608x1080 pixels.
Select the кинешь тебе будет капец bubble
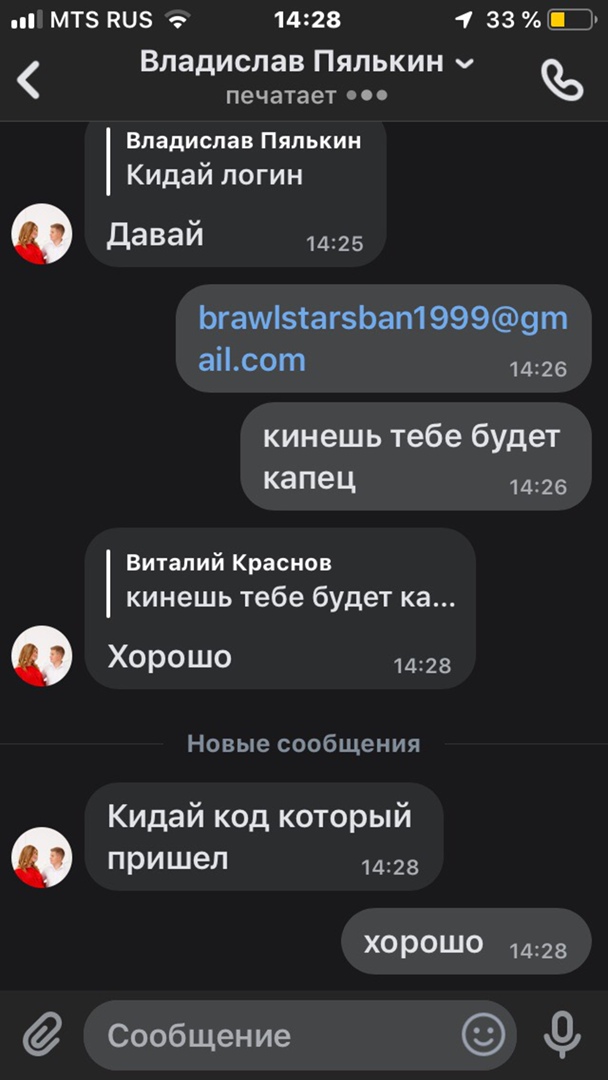[x=416, y=456]
